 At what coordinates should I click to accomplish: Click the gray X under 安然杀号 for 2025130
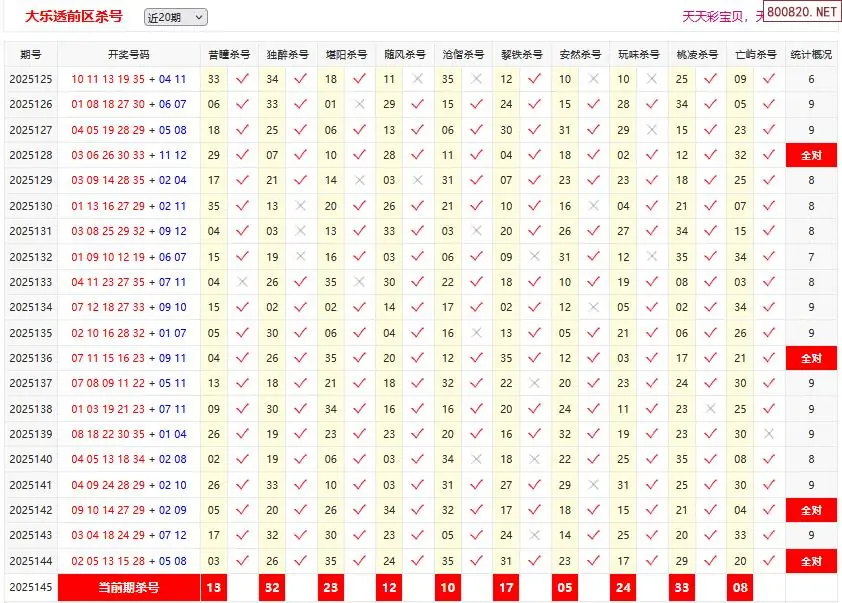click(x=593, y=206)
